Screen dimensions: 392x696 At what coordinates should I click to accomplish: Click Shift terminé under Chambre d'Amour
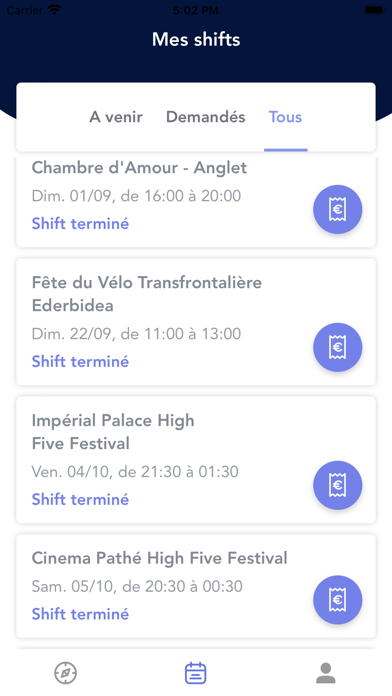(80, 223)
